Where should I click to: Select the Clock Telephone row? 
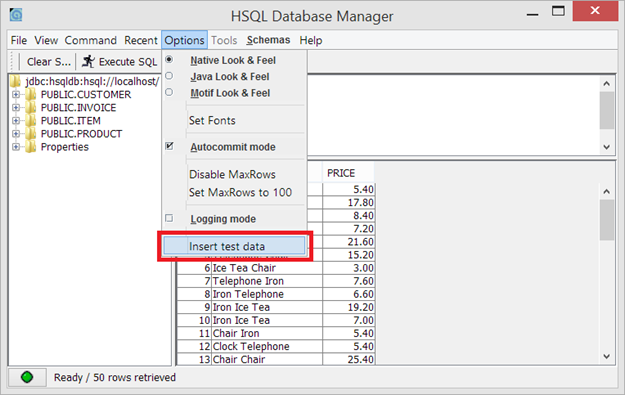coord(276,347)
